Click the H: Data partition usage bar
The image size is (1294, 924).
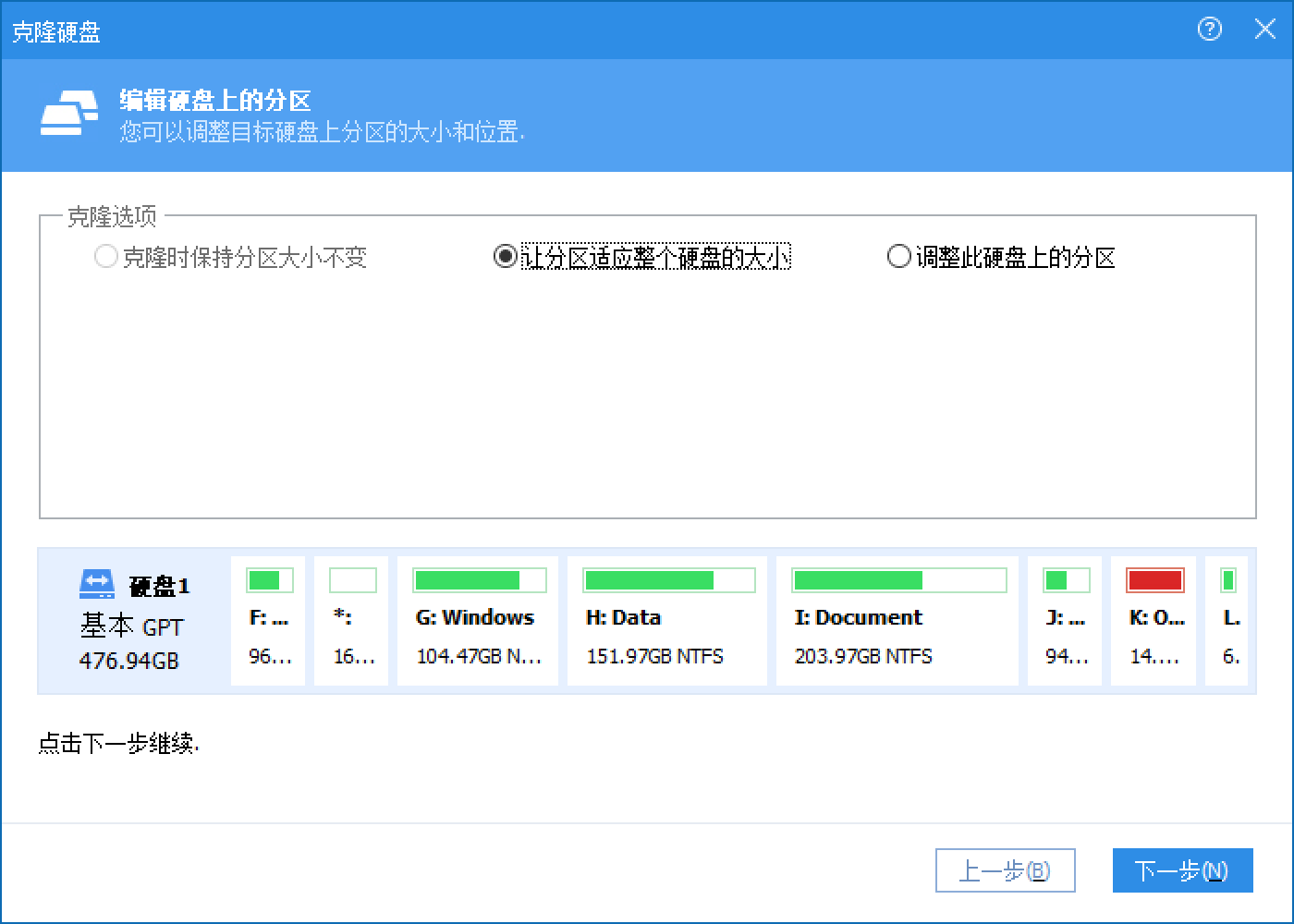tap(668, 580)
